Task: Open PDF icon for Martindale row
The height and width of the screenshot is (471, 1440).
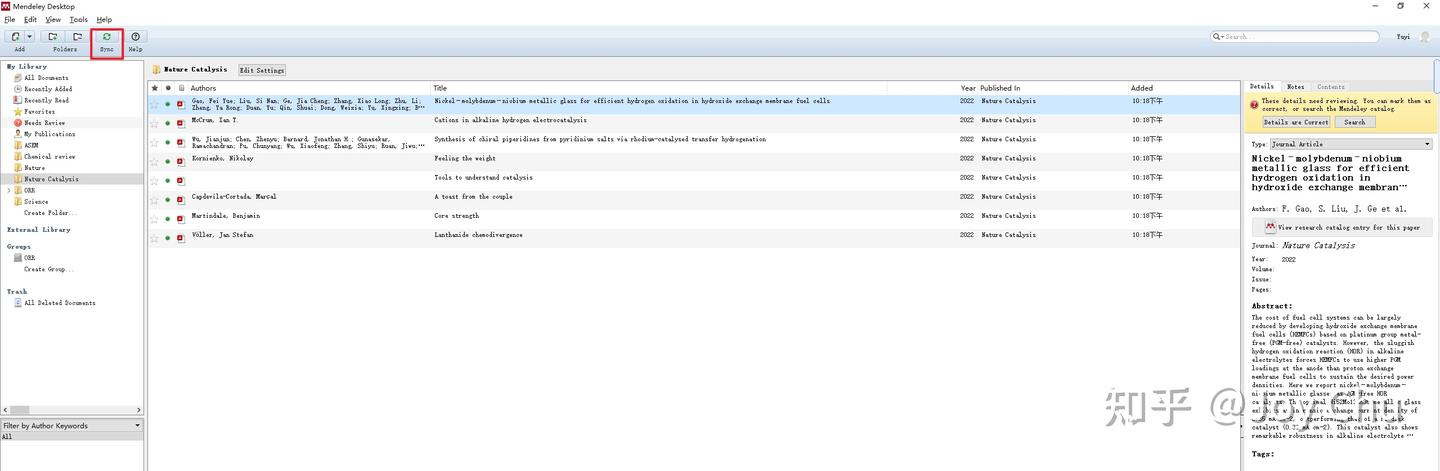Action: [181, 219]
